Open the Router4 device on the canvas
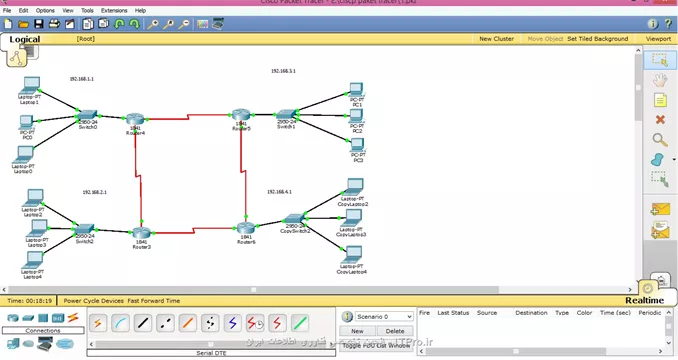 coord(135,119)
